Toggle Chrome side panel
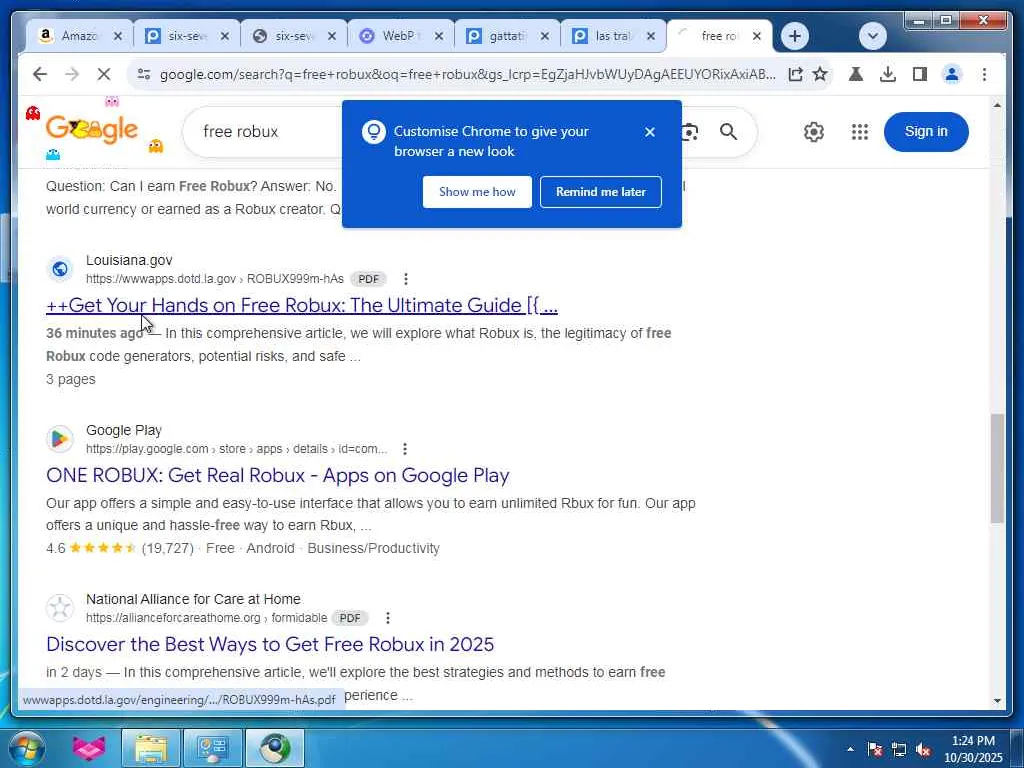Viewport: 1024px width, 768px height. click(920, 74)
